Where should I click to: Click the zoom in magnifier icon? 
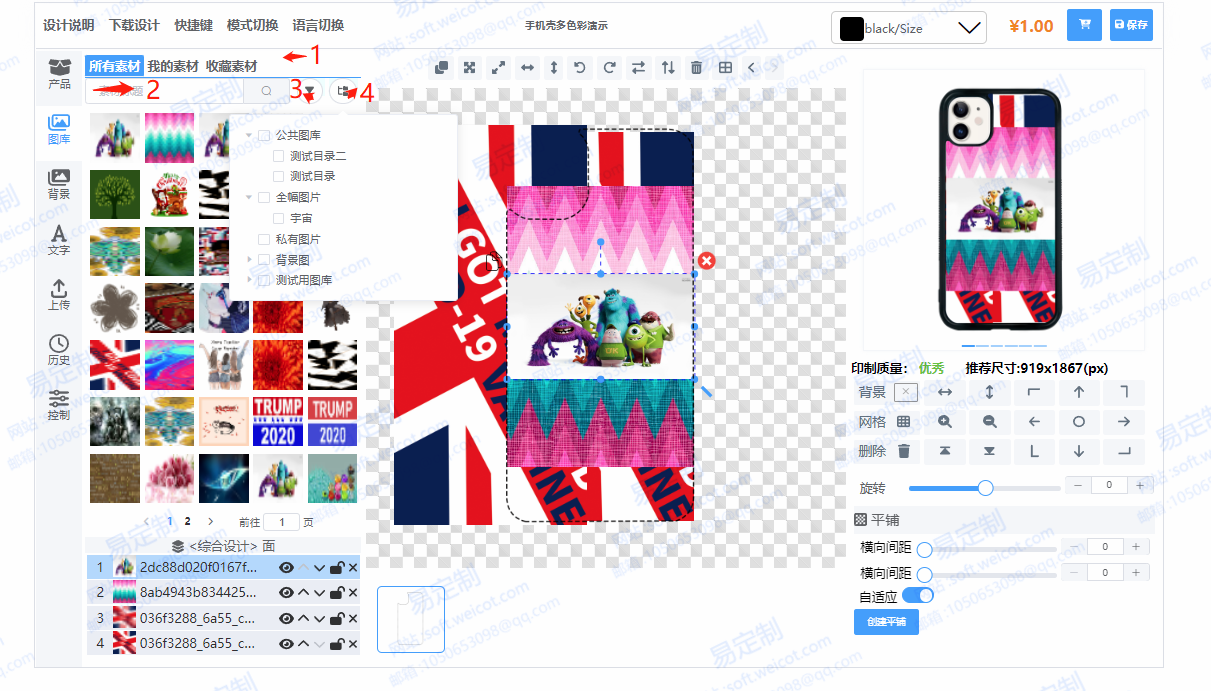coord(945,422)
